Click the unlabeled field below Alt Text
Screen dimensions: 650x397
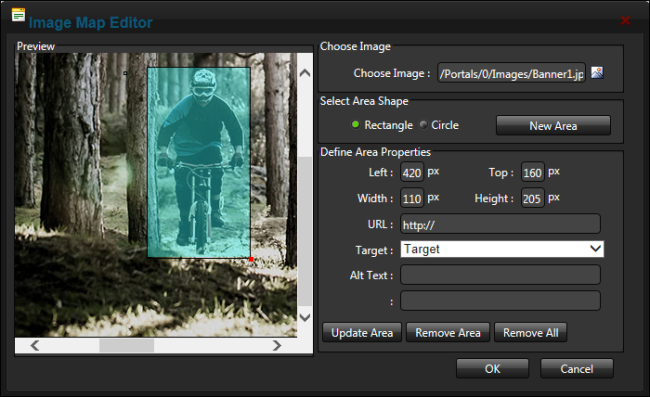500,300
